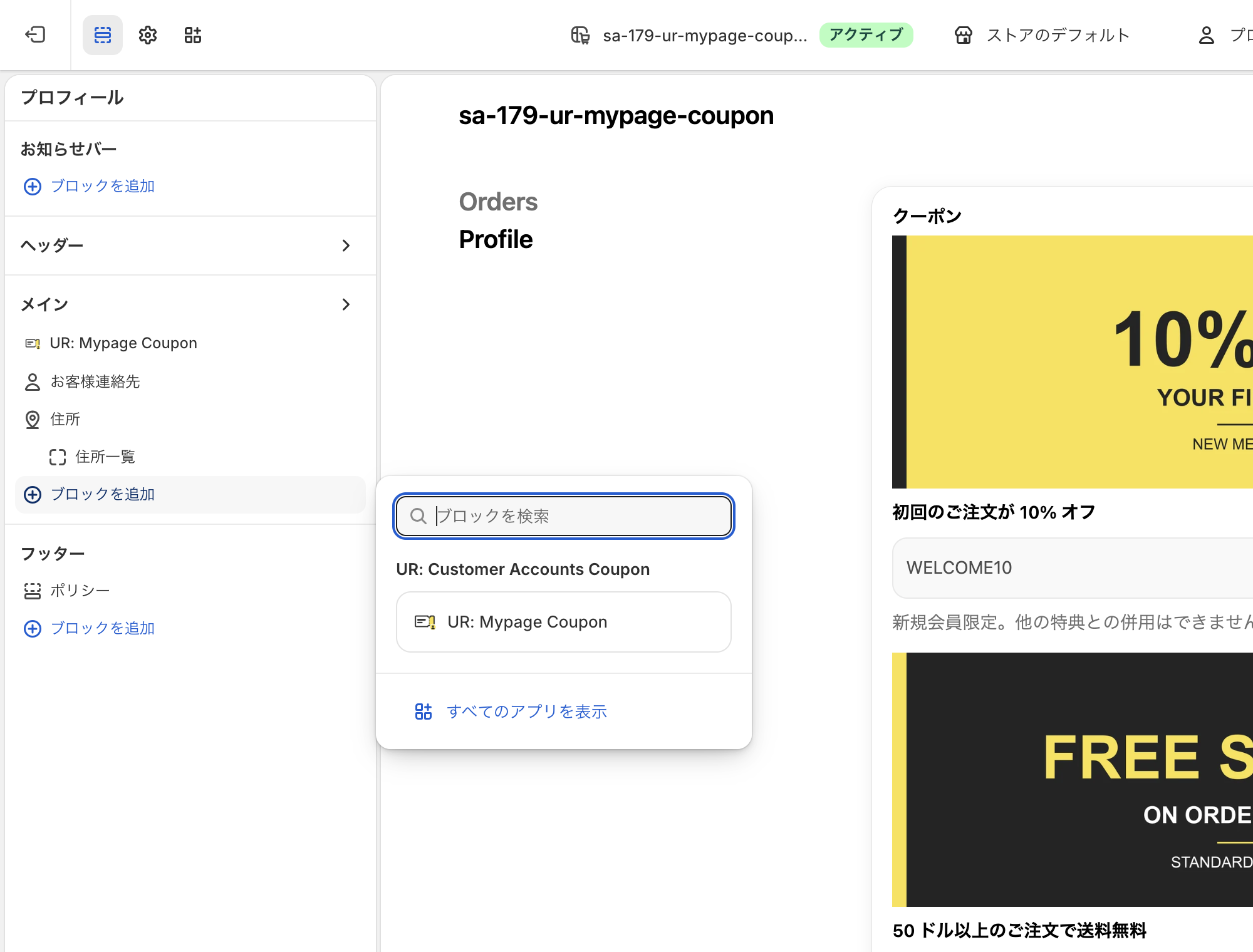Click the WELCOME10 coupon code field

1073,568
